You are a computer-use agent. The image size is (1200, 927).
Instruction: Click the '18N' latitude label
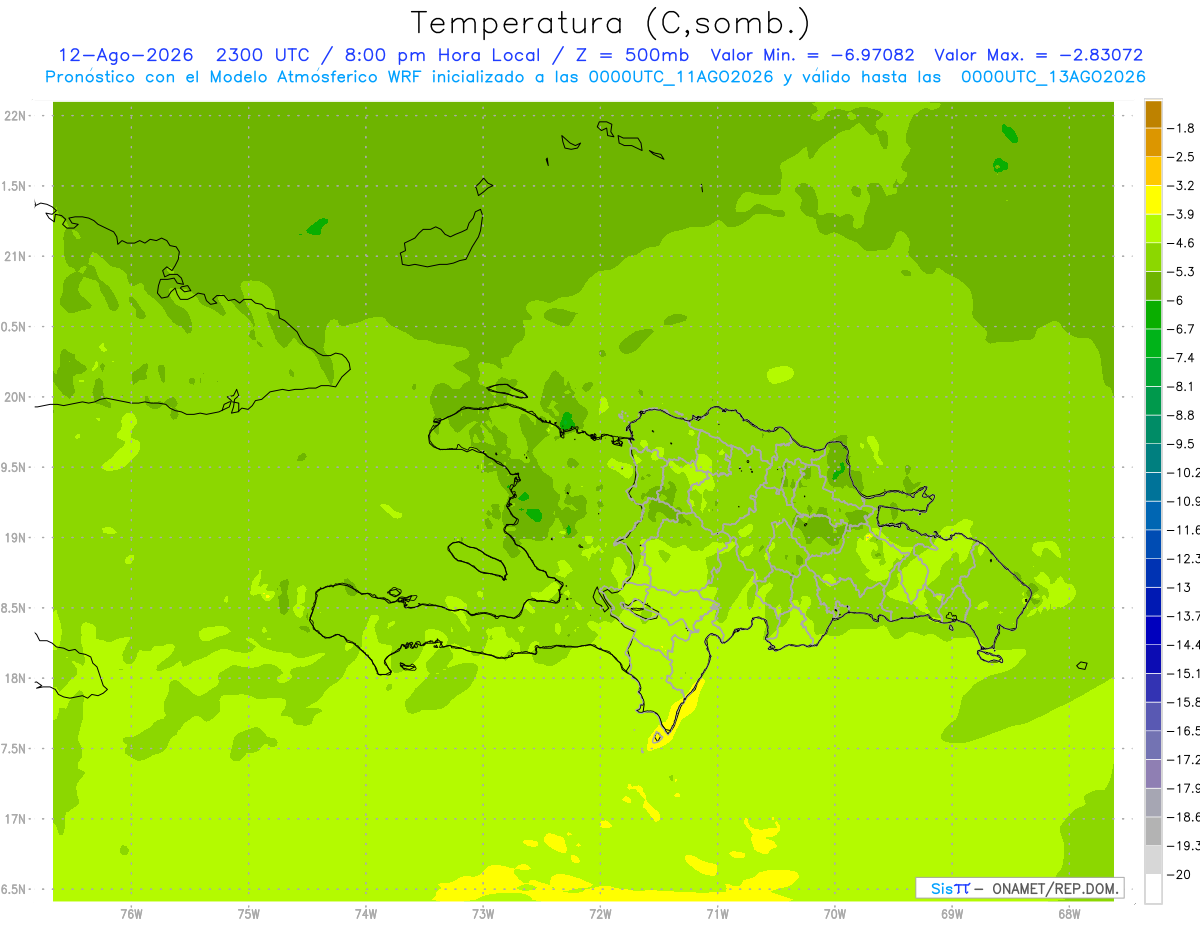[x=17, y=679]
